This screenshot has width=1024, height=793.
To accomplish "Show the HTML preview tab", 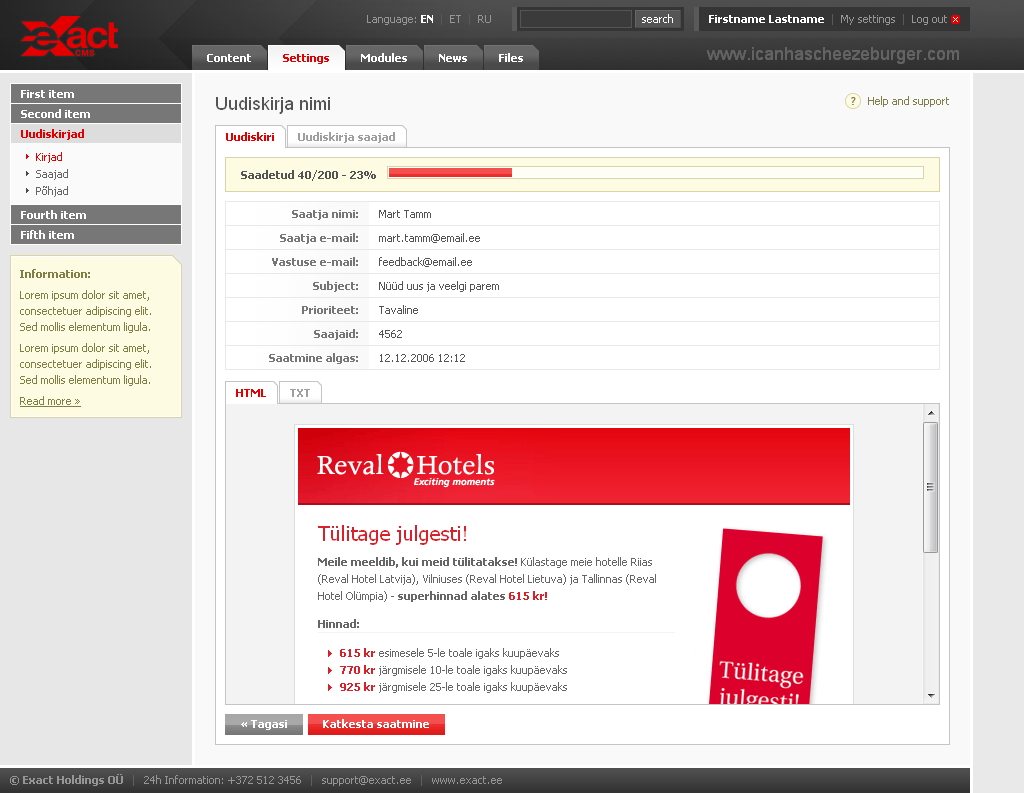I will coord(251,393).
